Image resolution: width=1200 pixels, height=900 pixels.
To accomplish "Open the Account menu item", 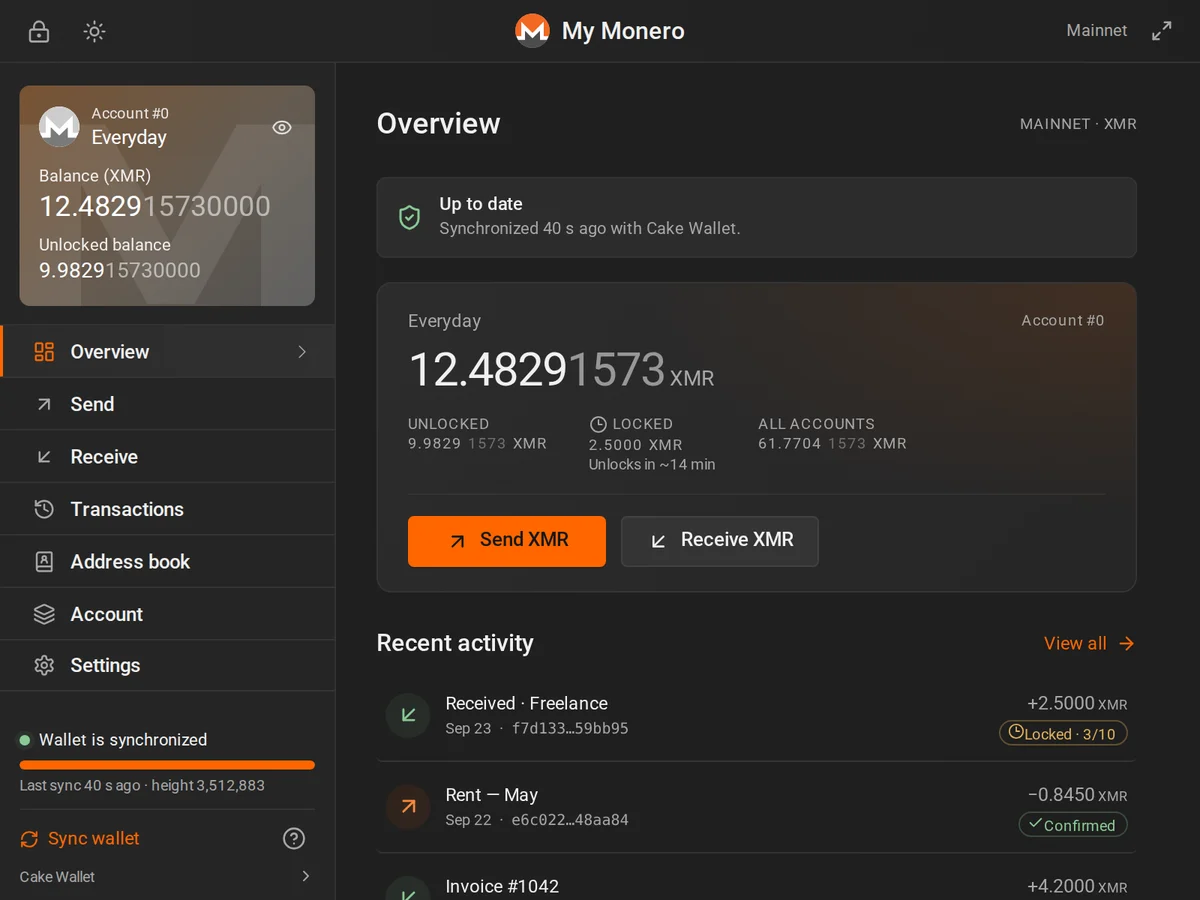I will [168, 614].
